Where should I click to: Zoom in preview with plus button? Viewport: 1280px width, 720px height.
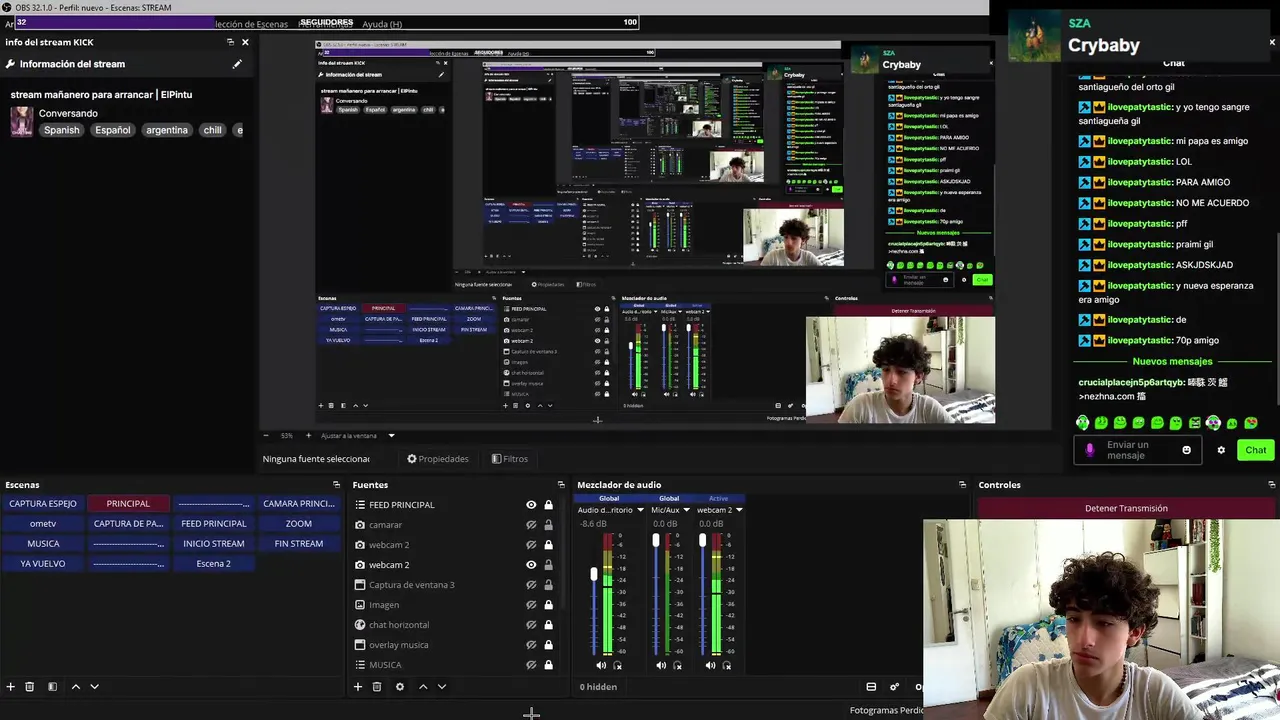tap(308, 436)
